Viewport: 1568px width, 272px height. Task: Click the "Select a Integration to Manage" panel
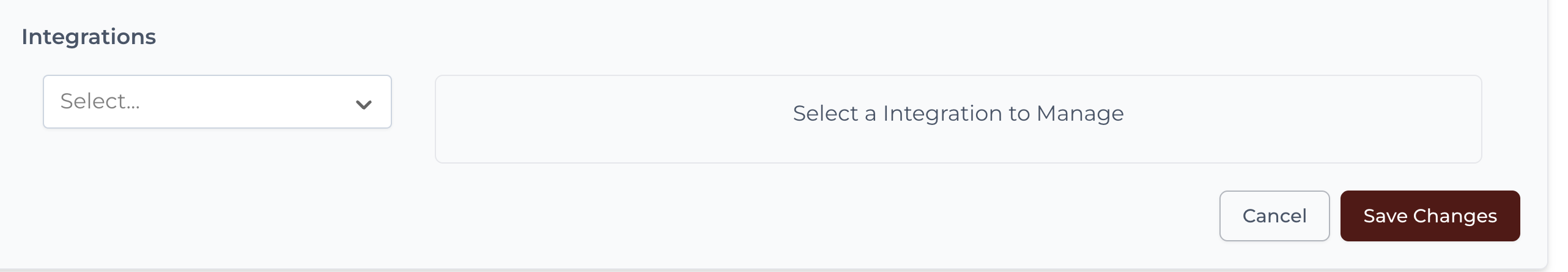(958, 119)
